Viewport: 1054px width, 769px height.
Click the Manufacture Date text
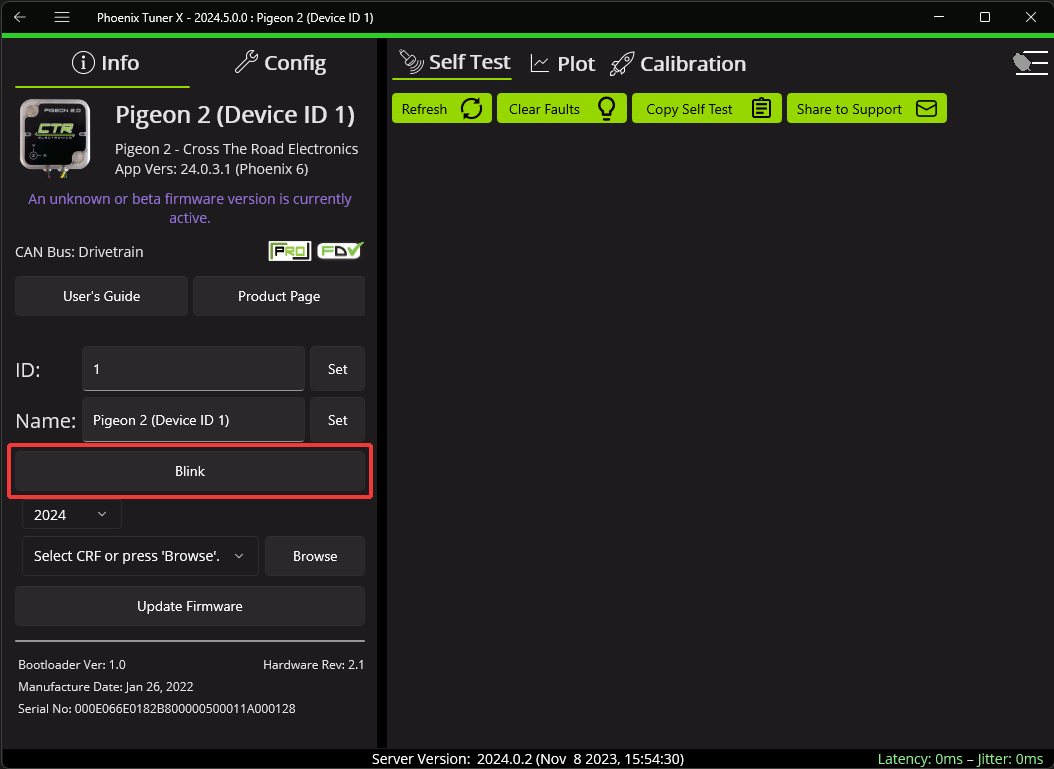point(106,686)
